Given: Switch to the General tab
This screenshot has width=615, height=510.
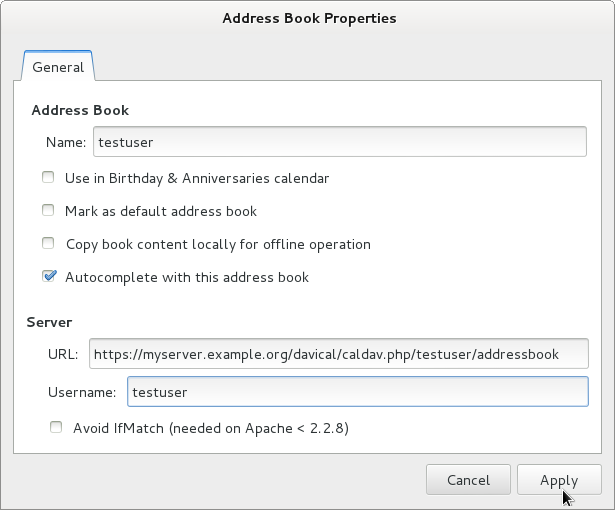Looking at the screenshot, I should pyautogui.click(x=58, y=66).
